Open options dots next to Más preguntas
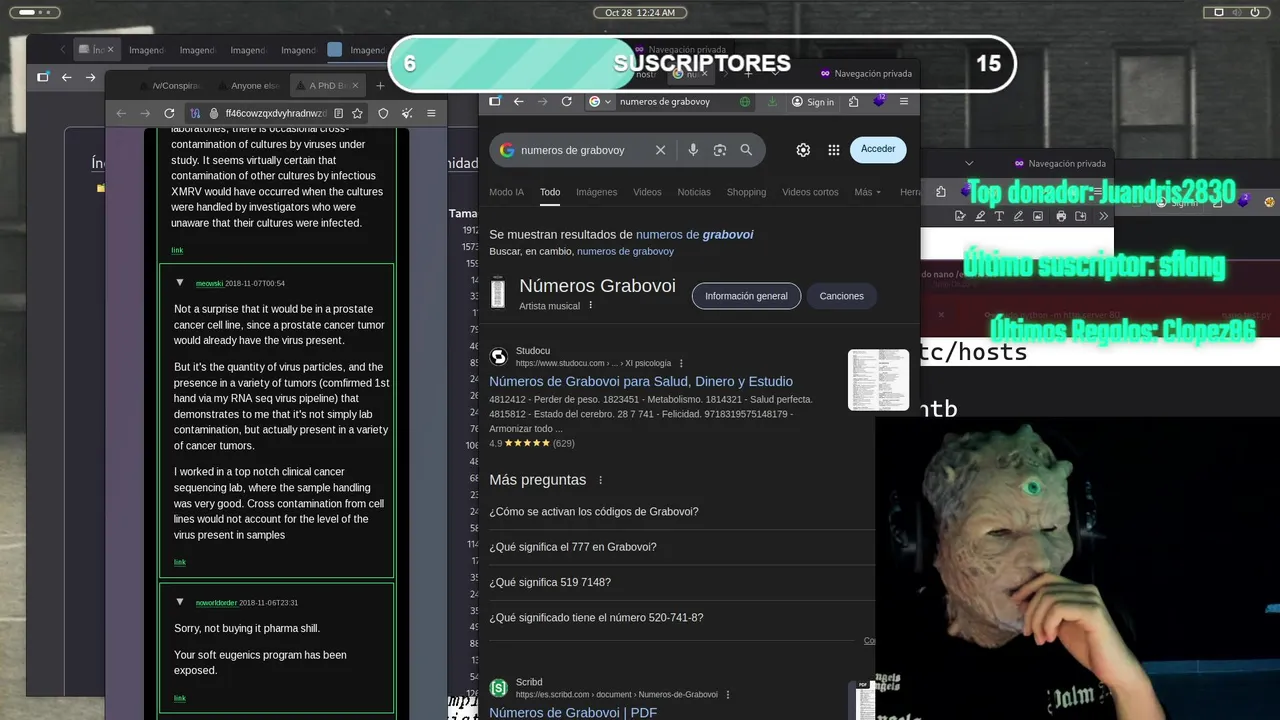1280x720 pixels. pyautogui.click(x=600, y=480)
